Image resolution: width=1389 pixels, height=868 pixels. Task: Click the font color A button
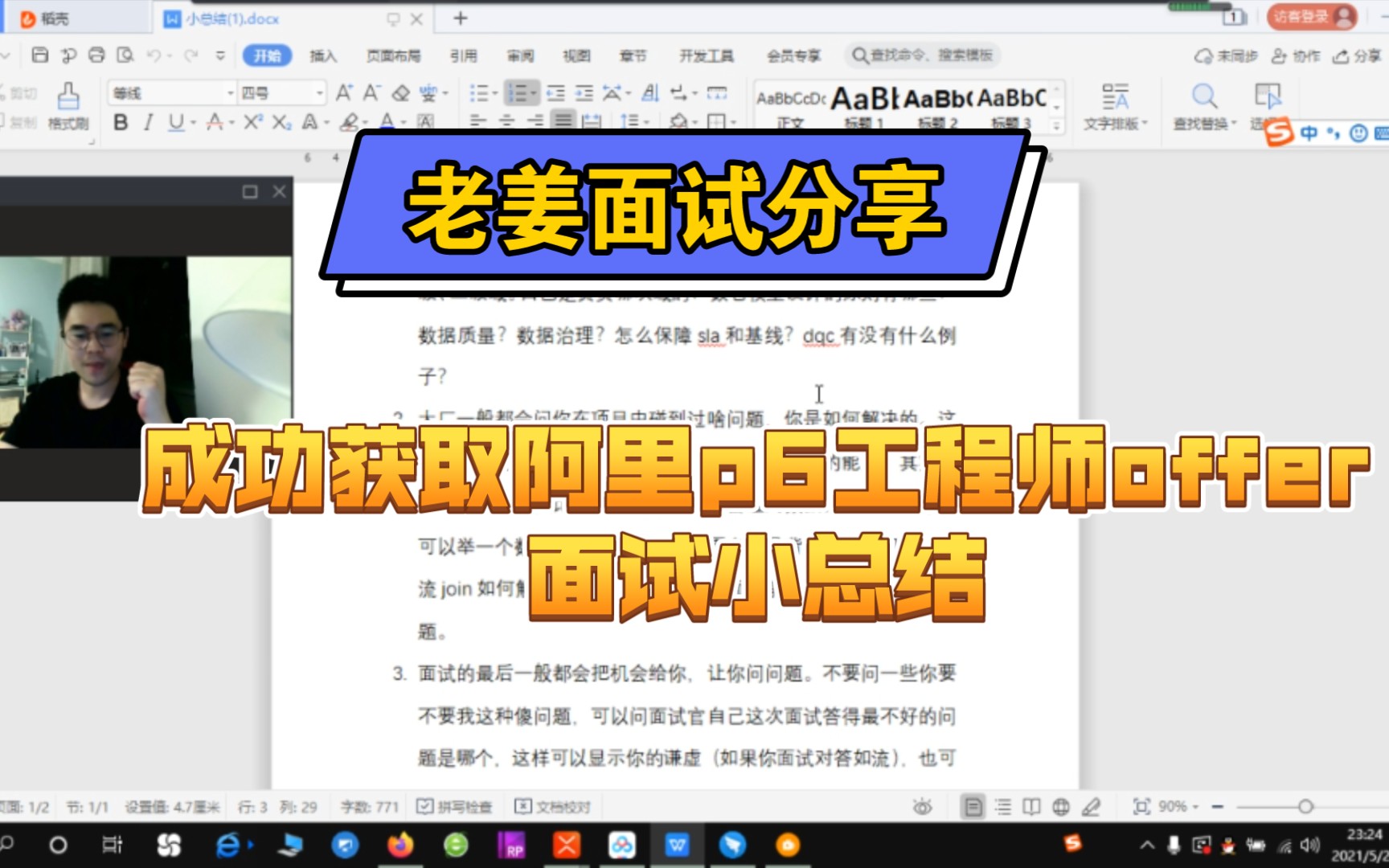387,122
